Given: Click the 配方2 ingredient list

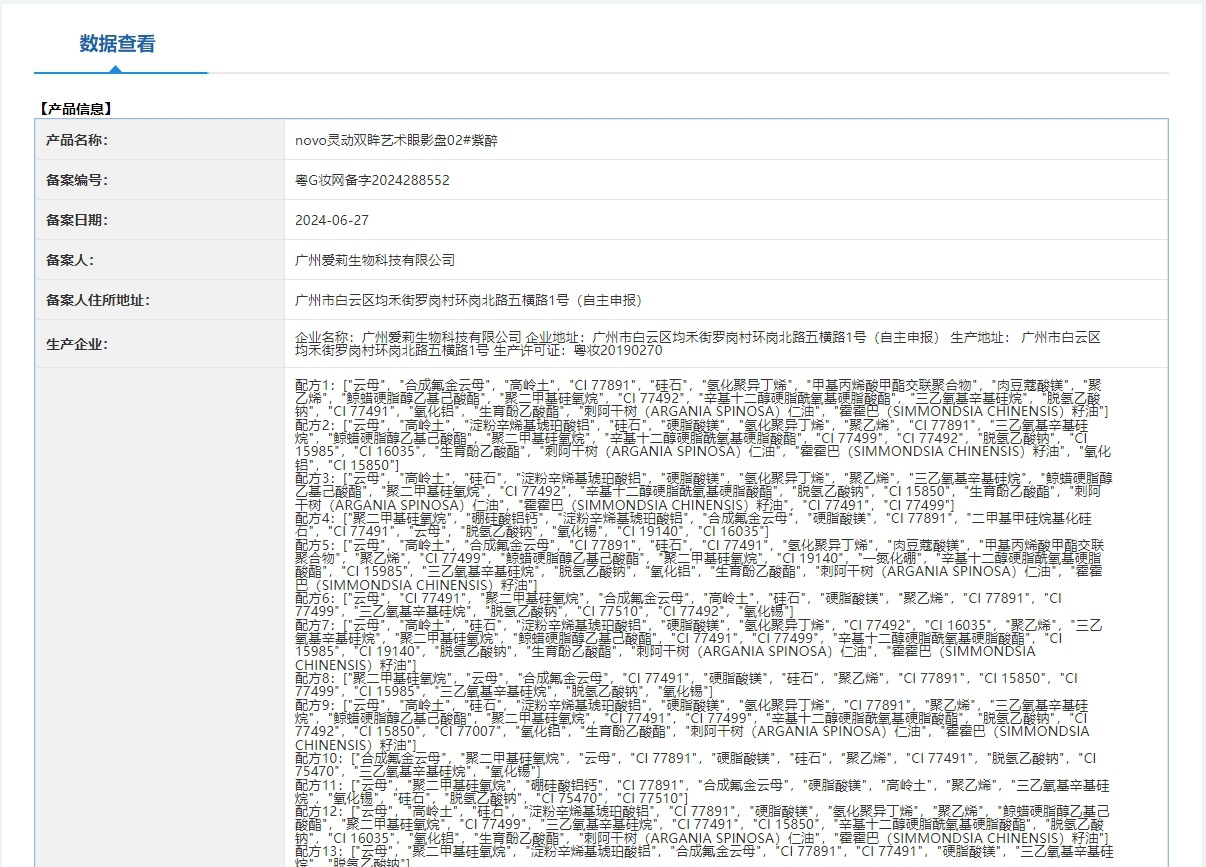Looking at the screenshot, I should point(702,445).
